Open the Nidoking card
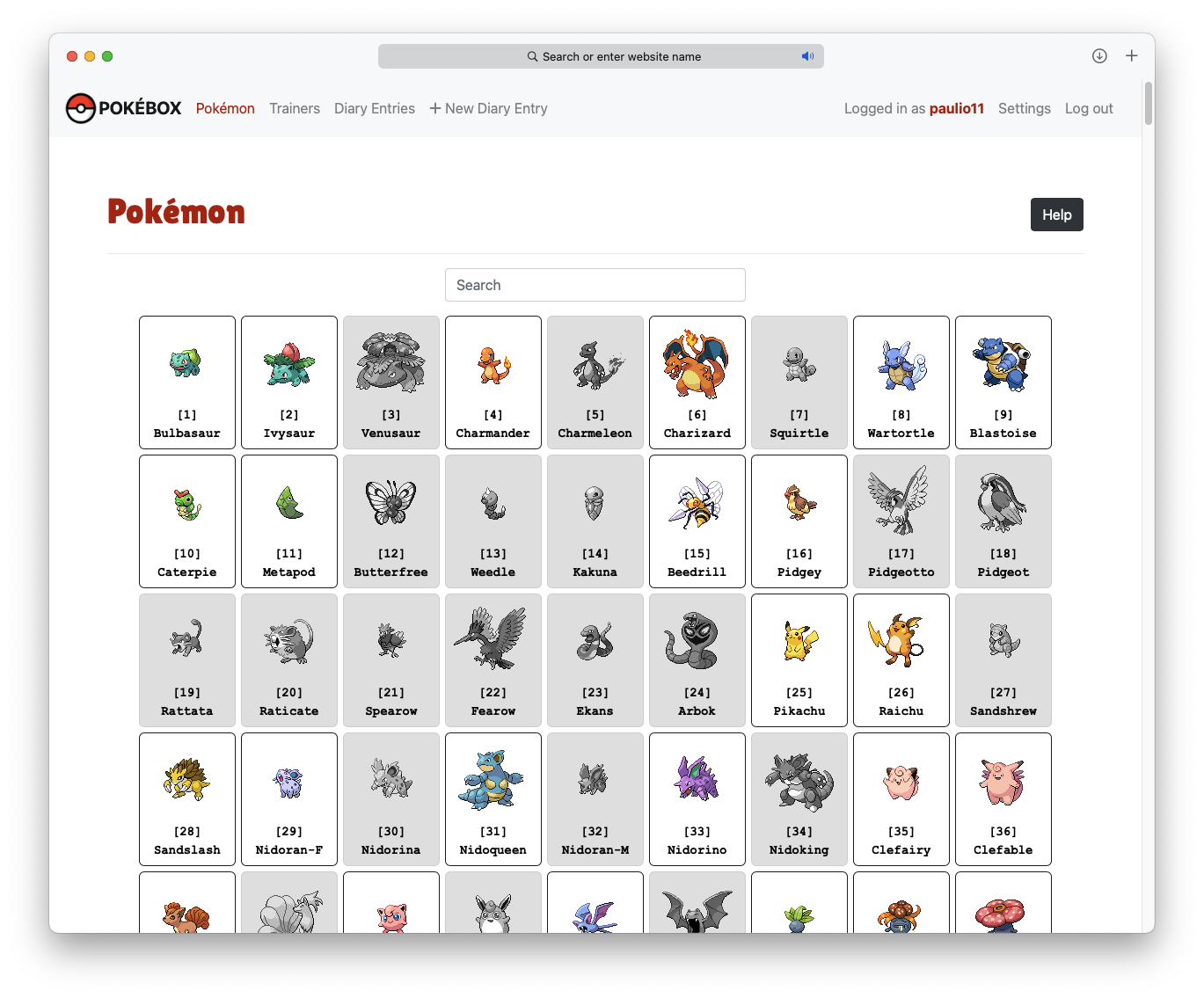The height and width of the screenshot is (998, 1204). pos(799,799)
